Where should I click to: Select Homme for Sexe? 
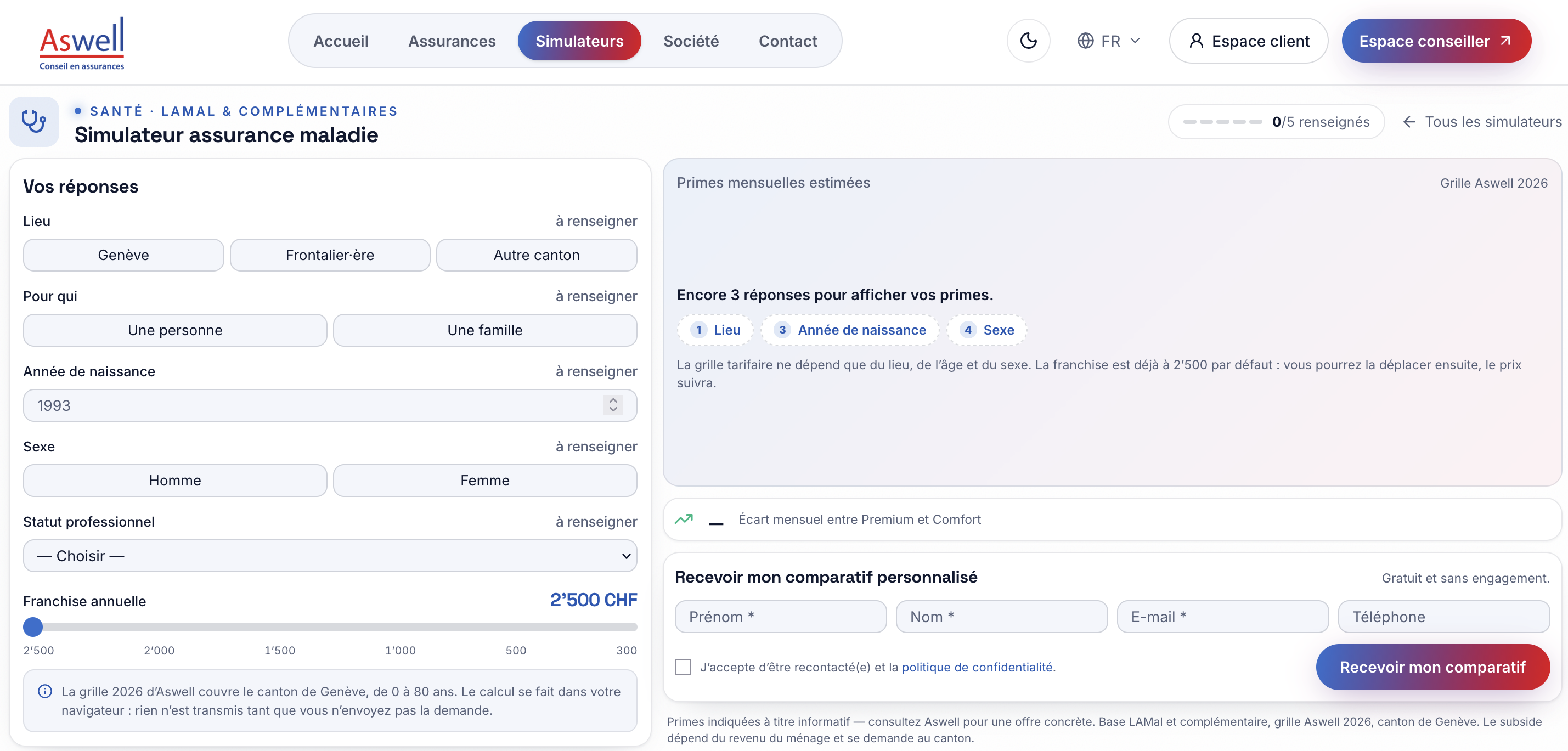pos(176,480)
